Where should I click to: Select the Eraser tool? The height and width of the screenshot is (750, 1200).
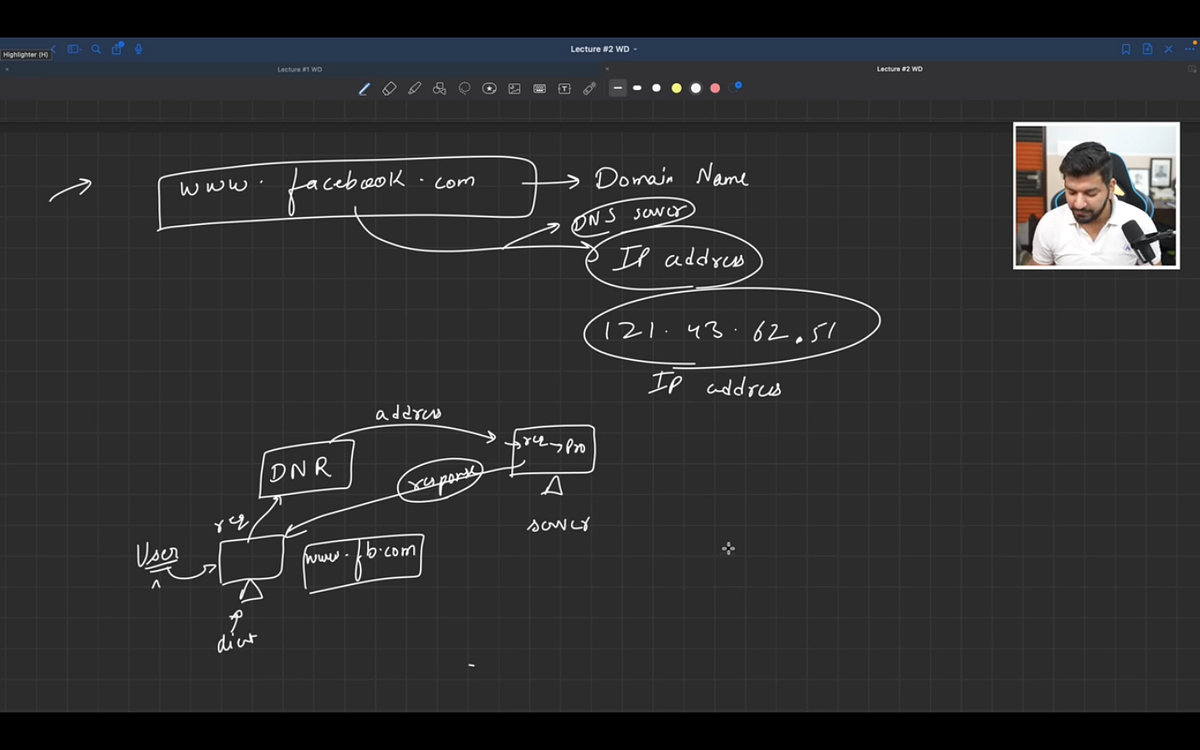click(x=389, y=88)
